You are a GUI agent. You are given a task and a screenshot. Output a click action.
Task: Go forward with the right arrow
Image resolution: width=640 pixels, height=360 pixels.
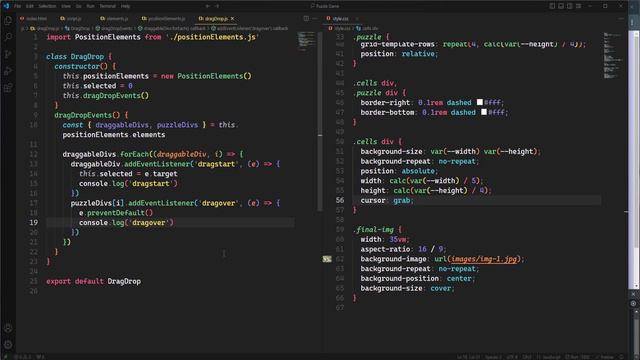217,6
